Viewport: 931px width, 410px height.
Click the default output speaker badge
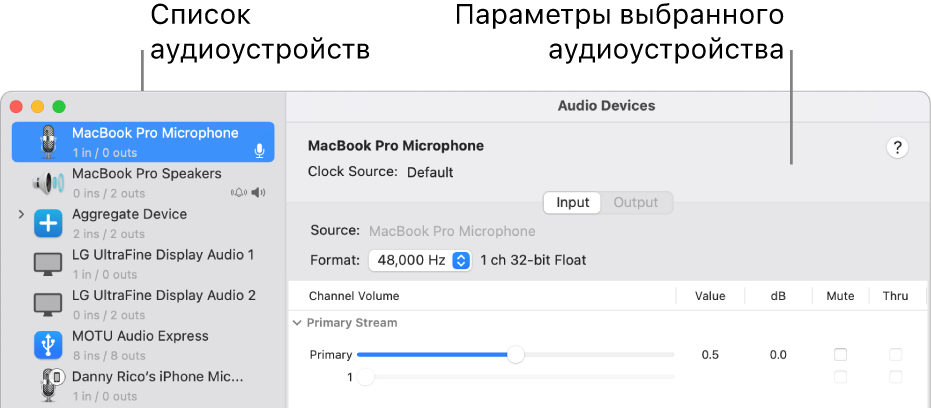(x=260, y=192)
